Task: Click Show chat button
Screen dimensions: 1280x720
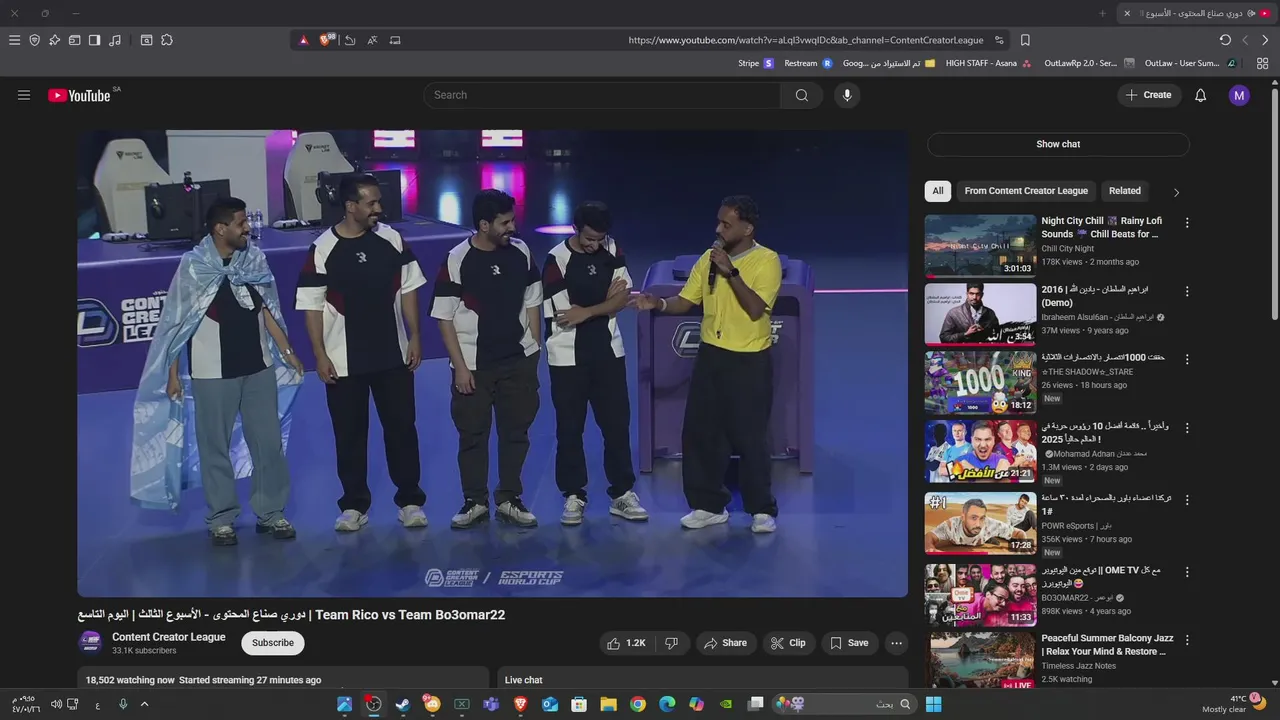Action: click(x=1058, y=144)
